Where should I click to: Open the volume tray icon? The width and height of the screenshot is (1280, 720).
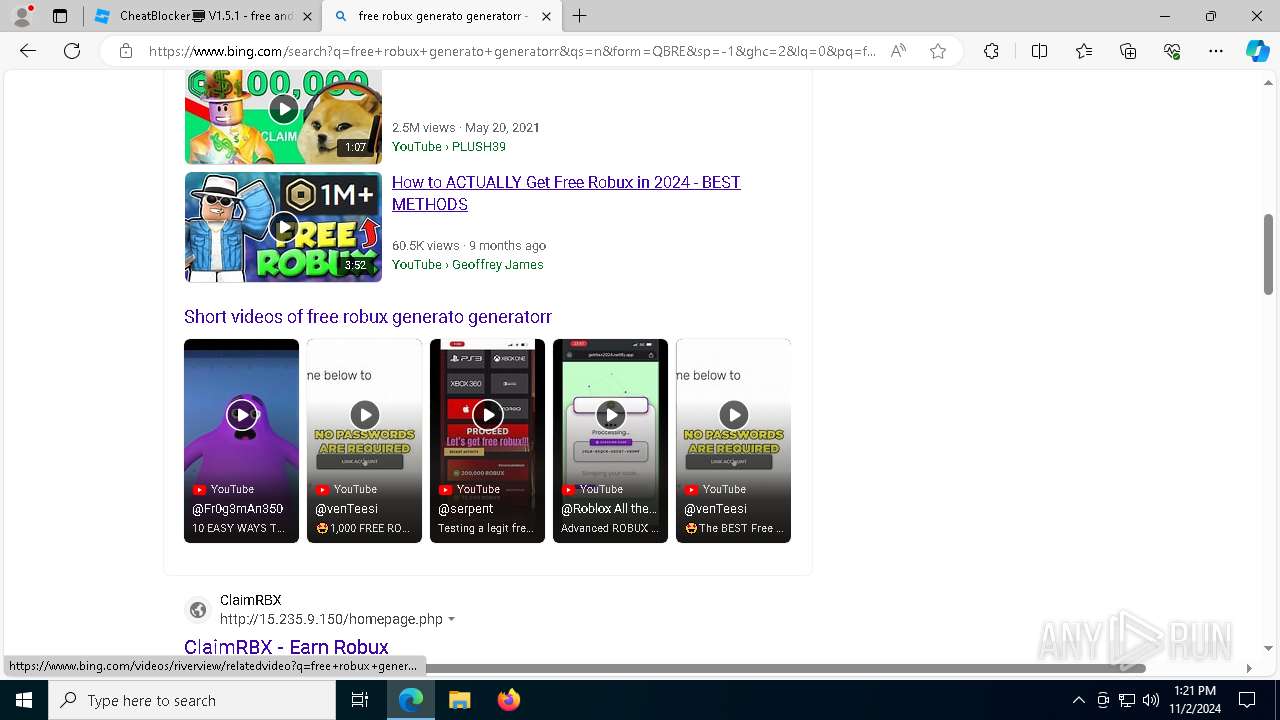point(1151,700)
